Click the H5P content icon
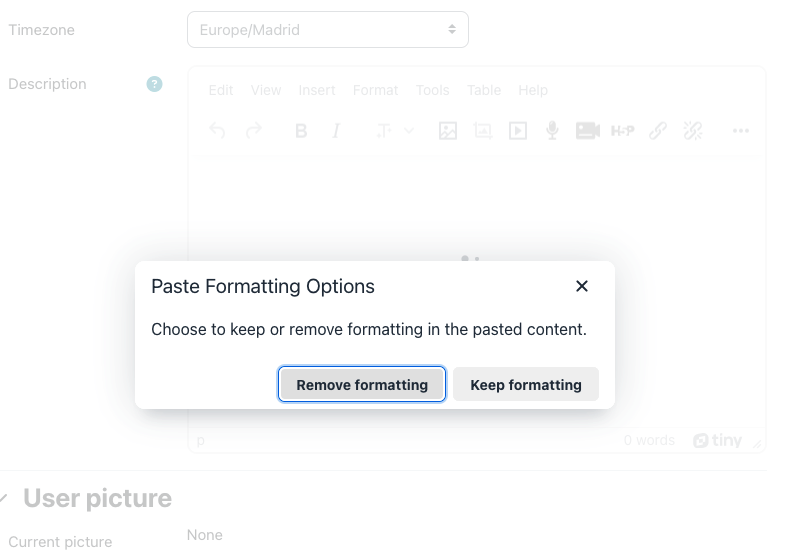Image resolution: width=790 pixels, height=556 pixels. pyautogui.click(x=623, y=131)
